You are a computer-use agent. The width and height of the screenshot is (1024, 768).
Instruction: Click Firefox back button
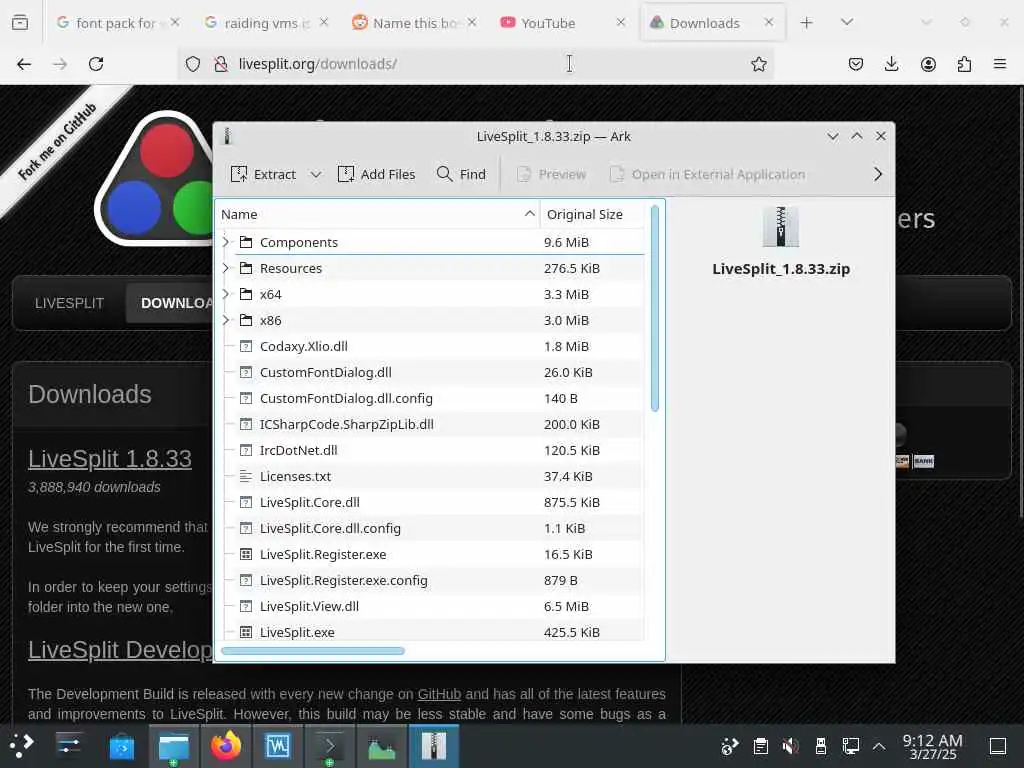[24, 64]
